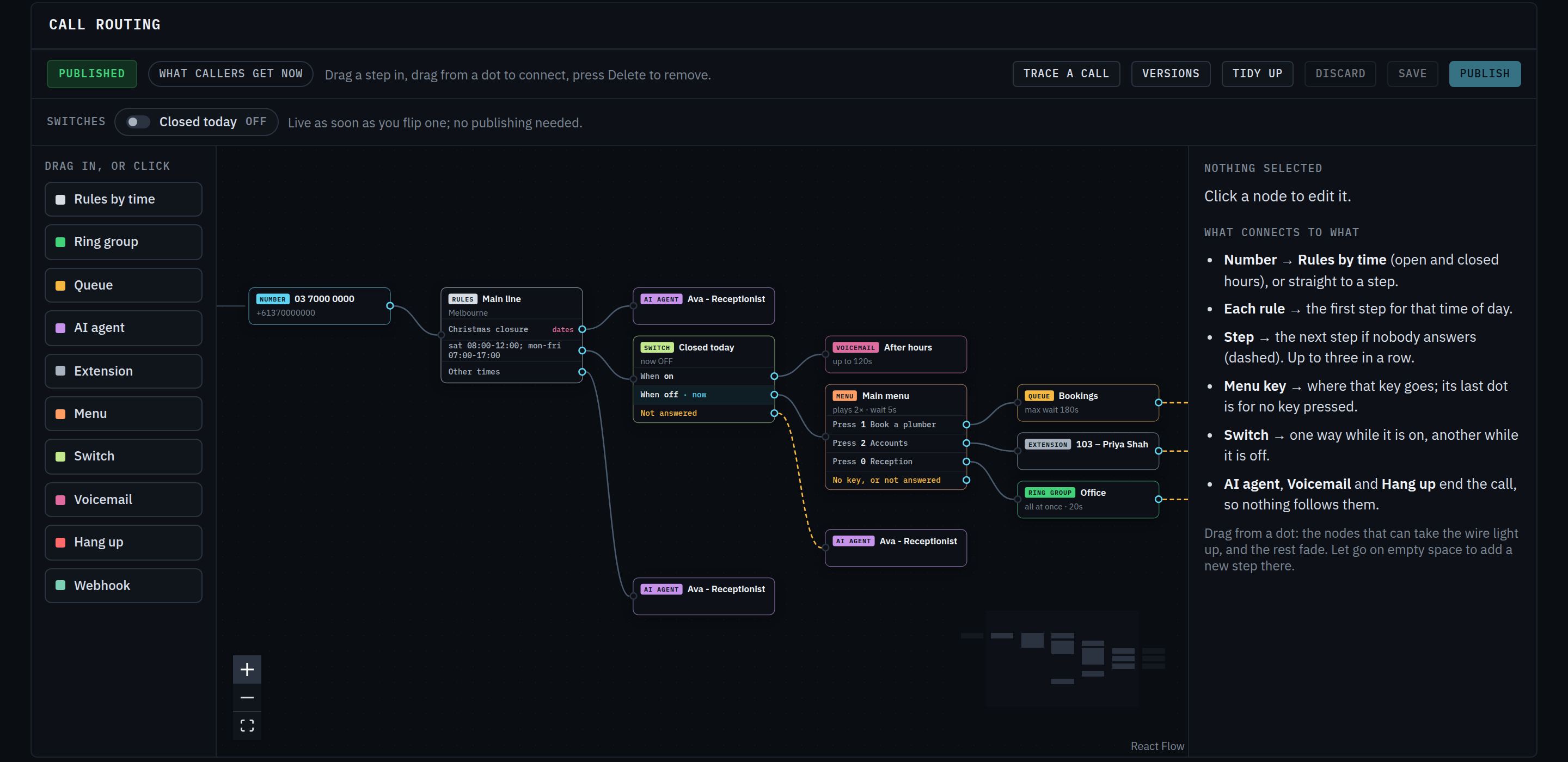The image size is (1568, 762).
Task: Click the Not answered output dot
Action: [x=774, y=413]
